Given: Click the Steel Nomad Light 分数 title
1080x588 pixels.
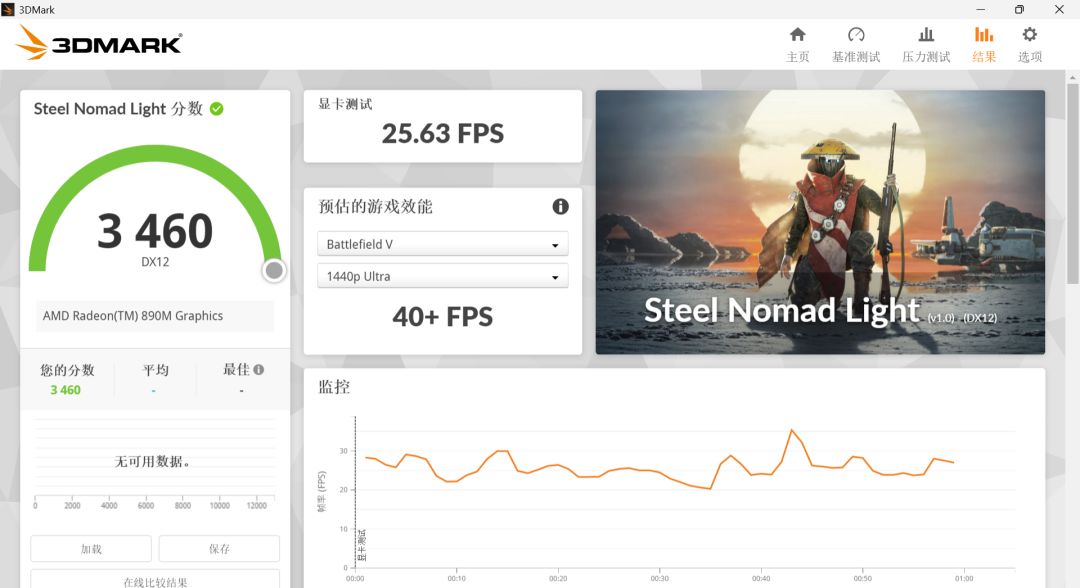Looking at the screenshot, I should pos(118,109).
